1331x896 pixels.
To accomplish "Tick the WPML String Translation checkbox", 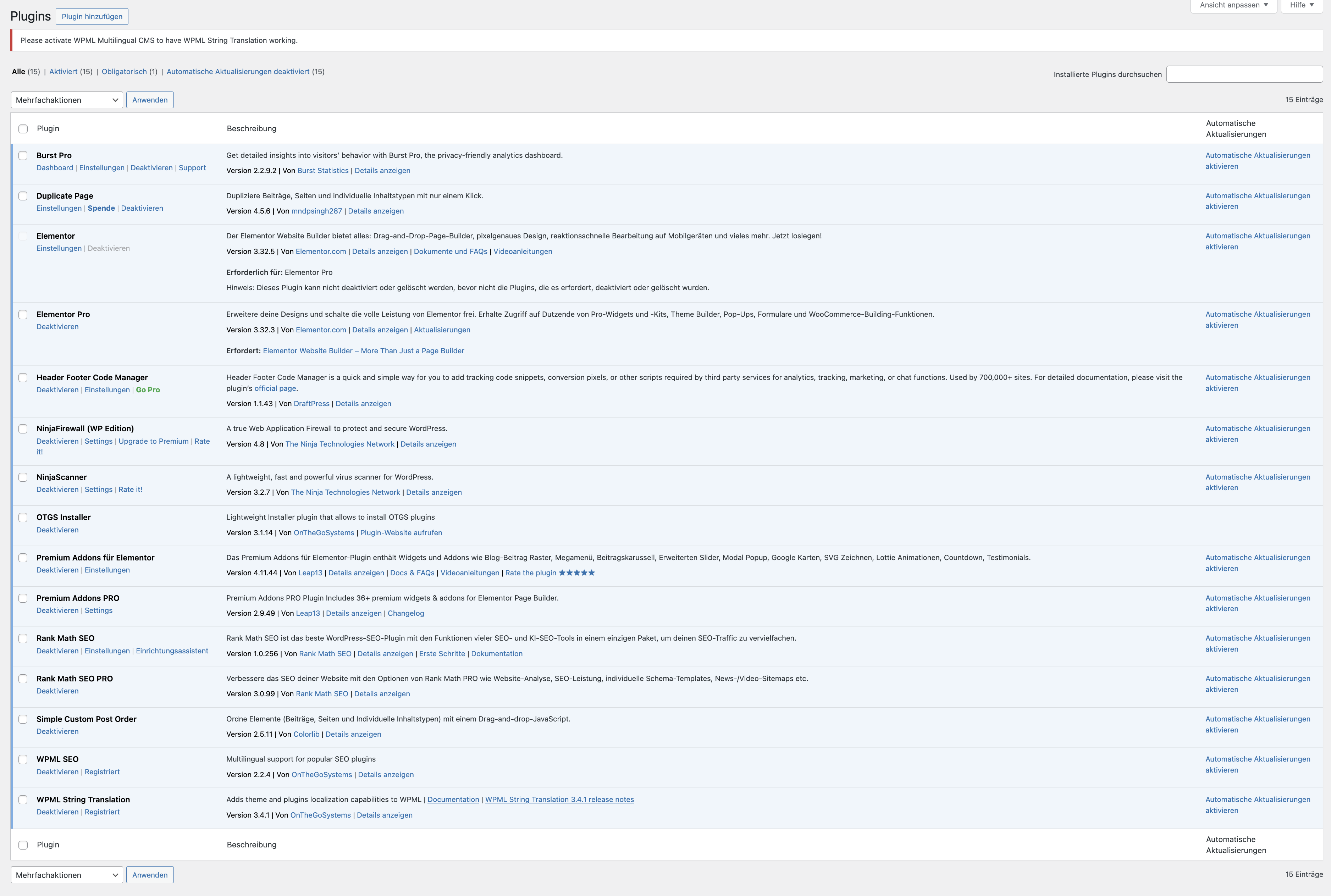I will point(23,800).
